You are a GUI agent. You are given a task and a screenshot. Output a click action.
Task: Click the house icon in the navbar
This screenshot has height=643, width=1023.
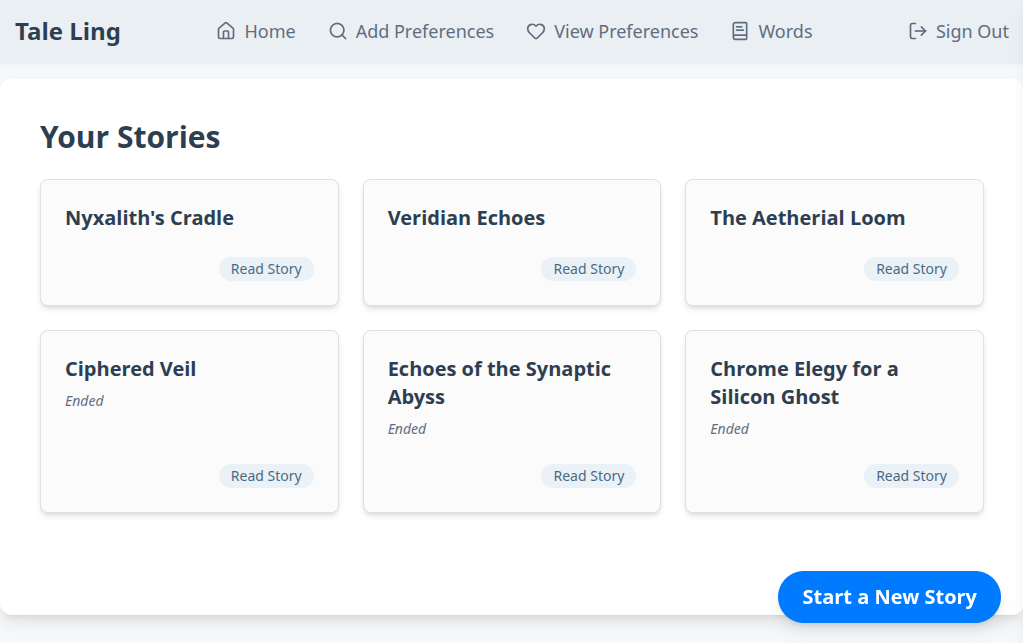226,32
